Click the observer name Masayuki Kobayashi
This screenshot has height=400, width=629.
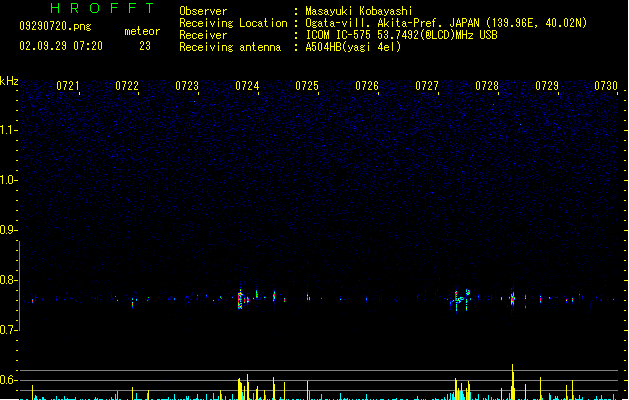coord(359,11)
